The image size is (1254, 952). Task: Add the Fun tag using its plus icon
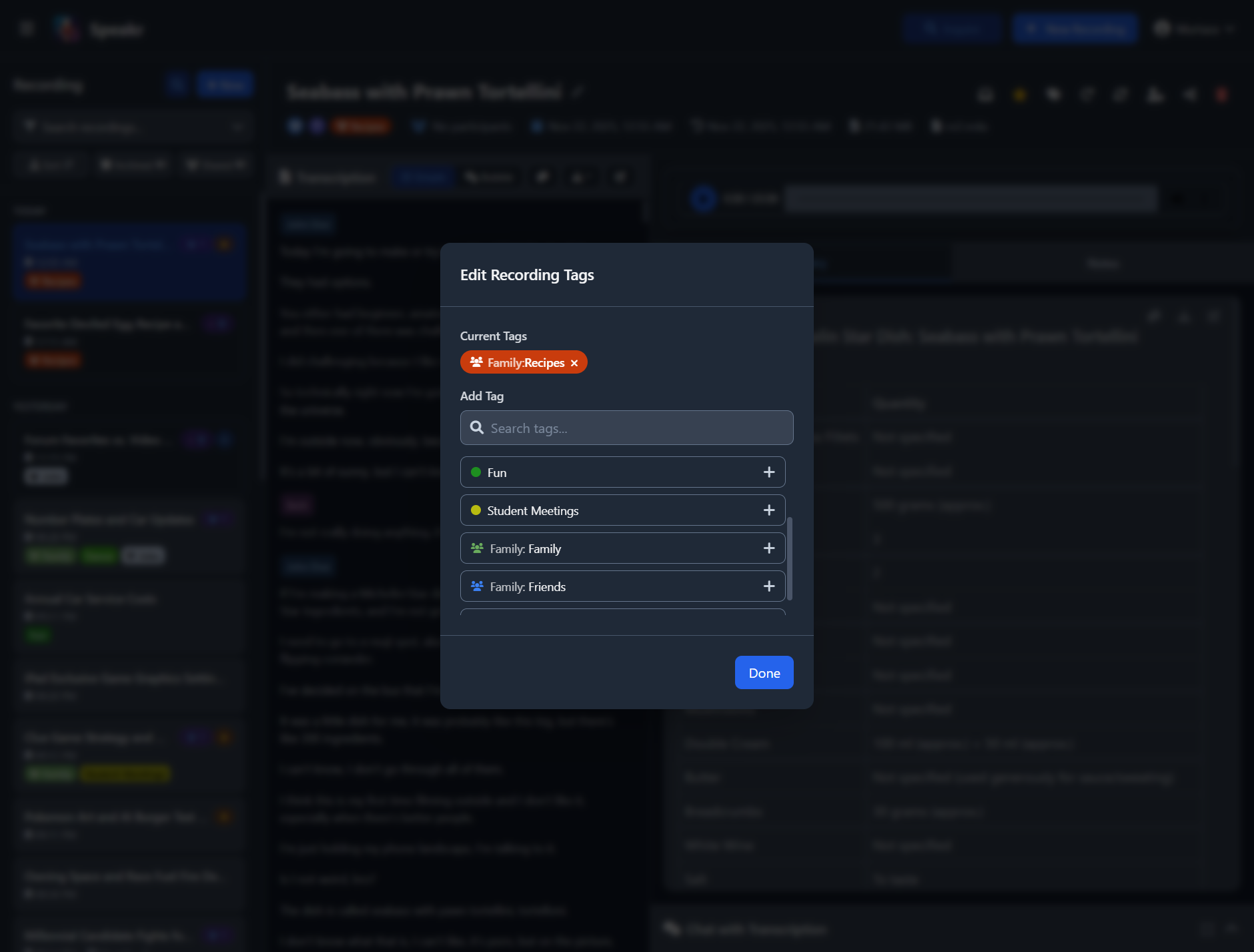tap(769, 472)
